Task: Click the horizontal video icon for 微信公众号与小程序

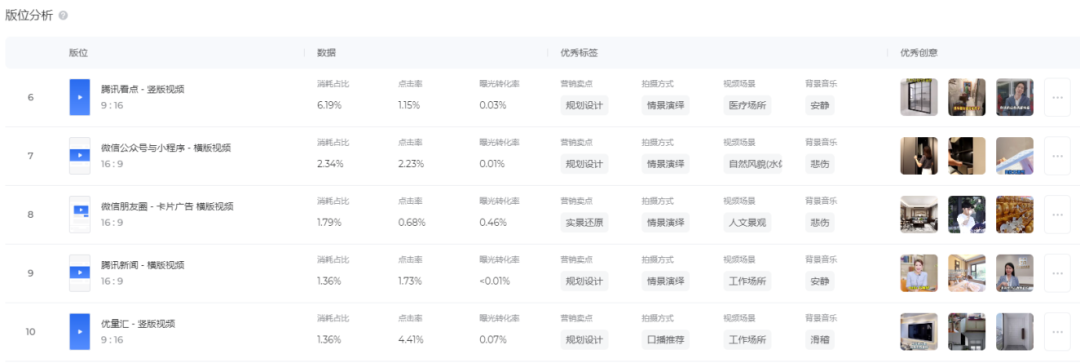Action: click(x=80, y=156)
